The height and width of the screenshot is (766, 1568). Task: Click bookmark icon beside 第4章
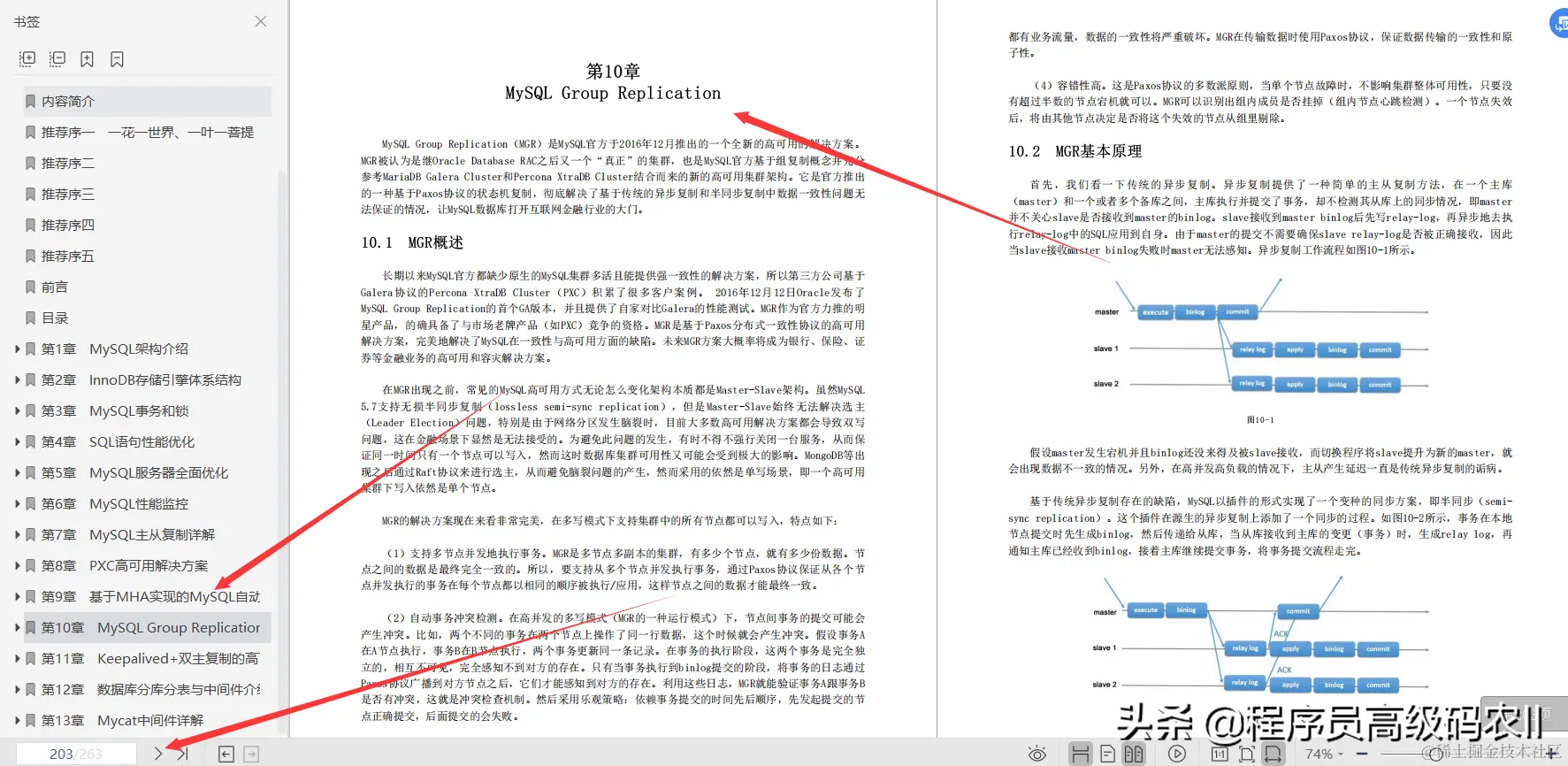click(31, 441)
